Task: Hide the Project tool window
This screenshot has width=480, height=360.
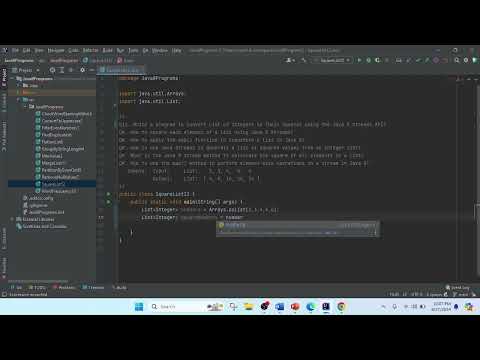Action: pos(92,70)
